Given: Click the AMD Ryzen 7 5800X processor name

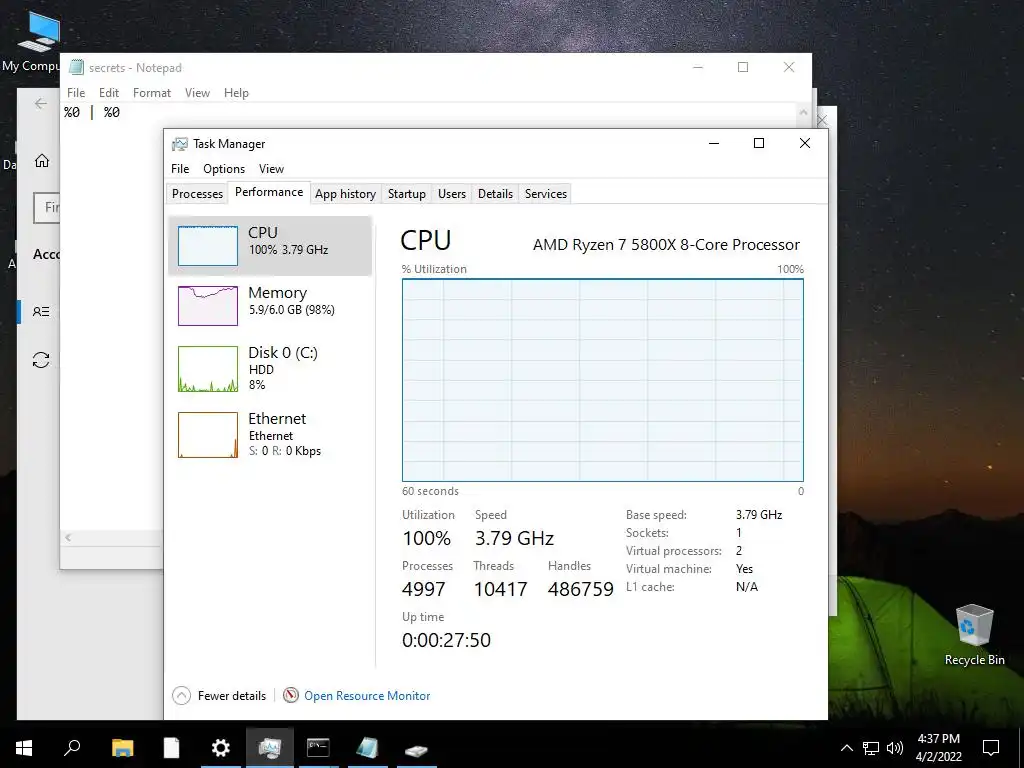Looking at the screenshot, I should [x=666, y=245].
